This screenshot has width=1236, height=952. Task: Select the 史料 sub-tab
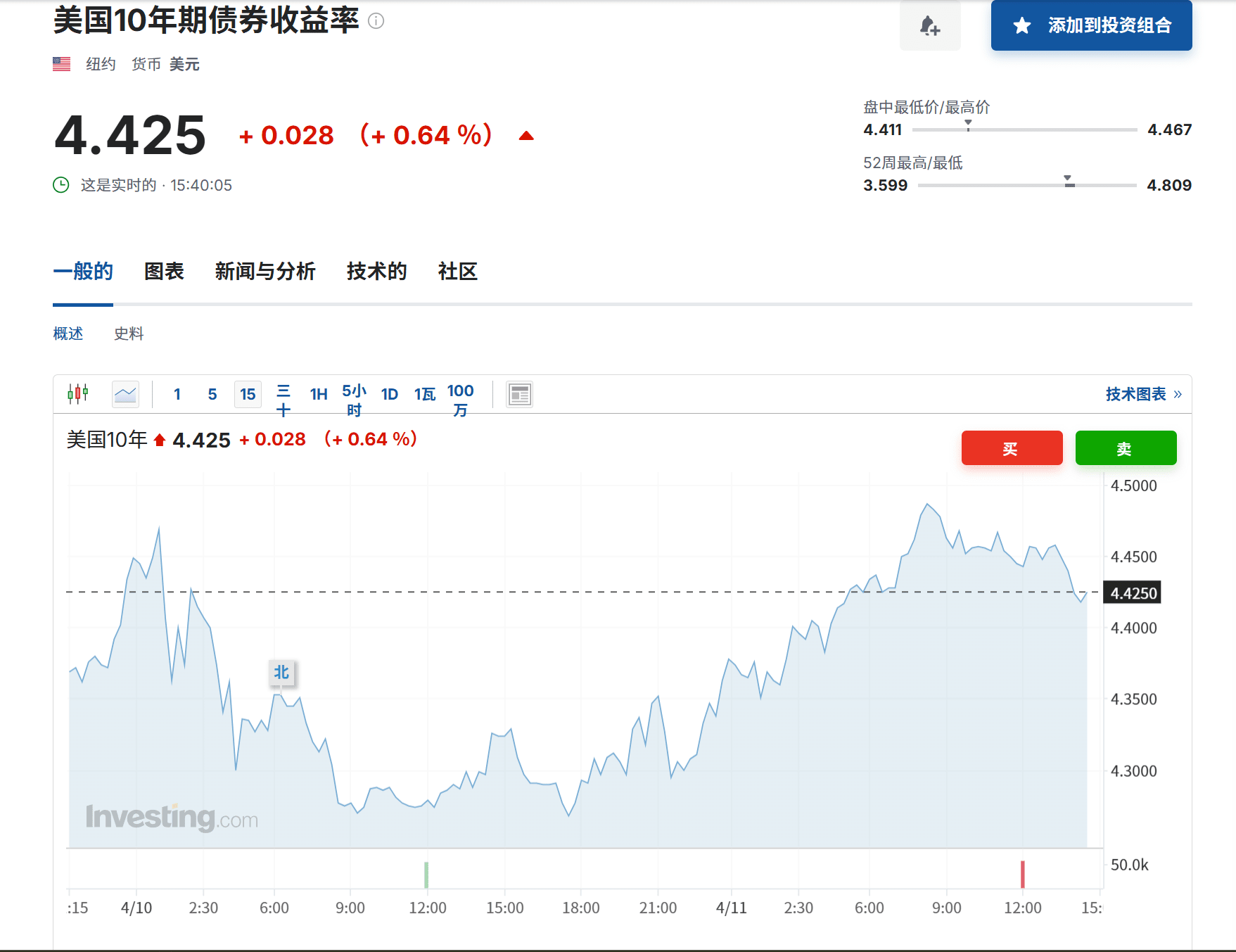pyautogui.click(x=129, y=334)
